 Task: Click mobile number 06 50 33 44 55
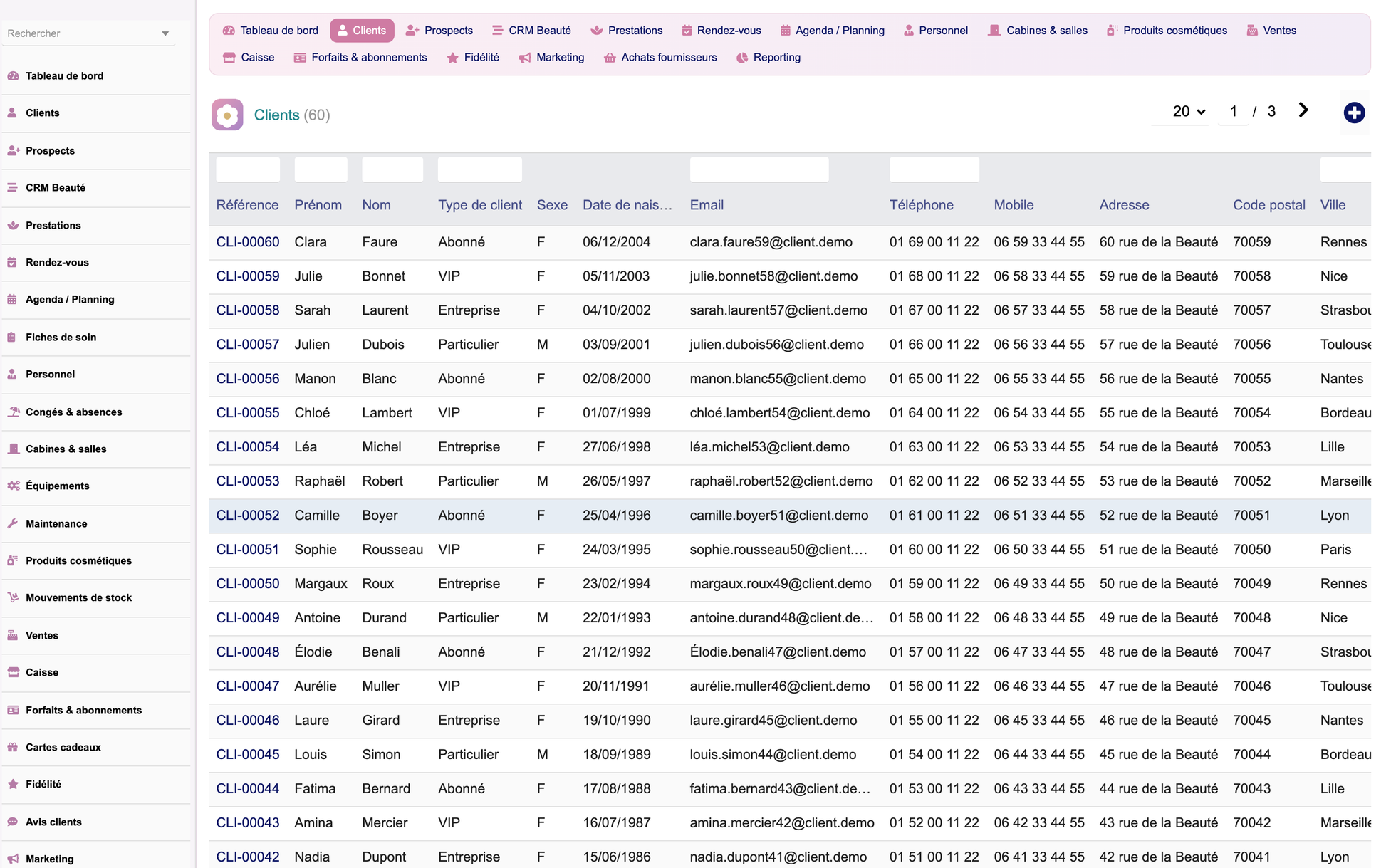tap(1039, 550)
